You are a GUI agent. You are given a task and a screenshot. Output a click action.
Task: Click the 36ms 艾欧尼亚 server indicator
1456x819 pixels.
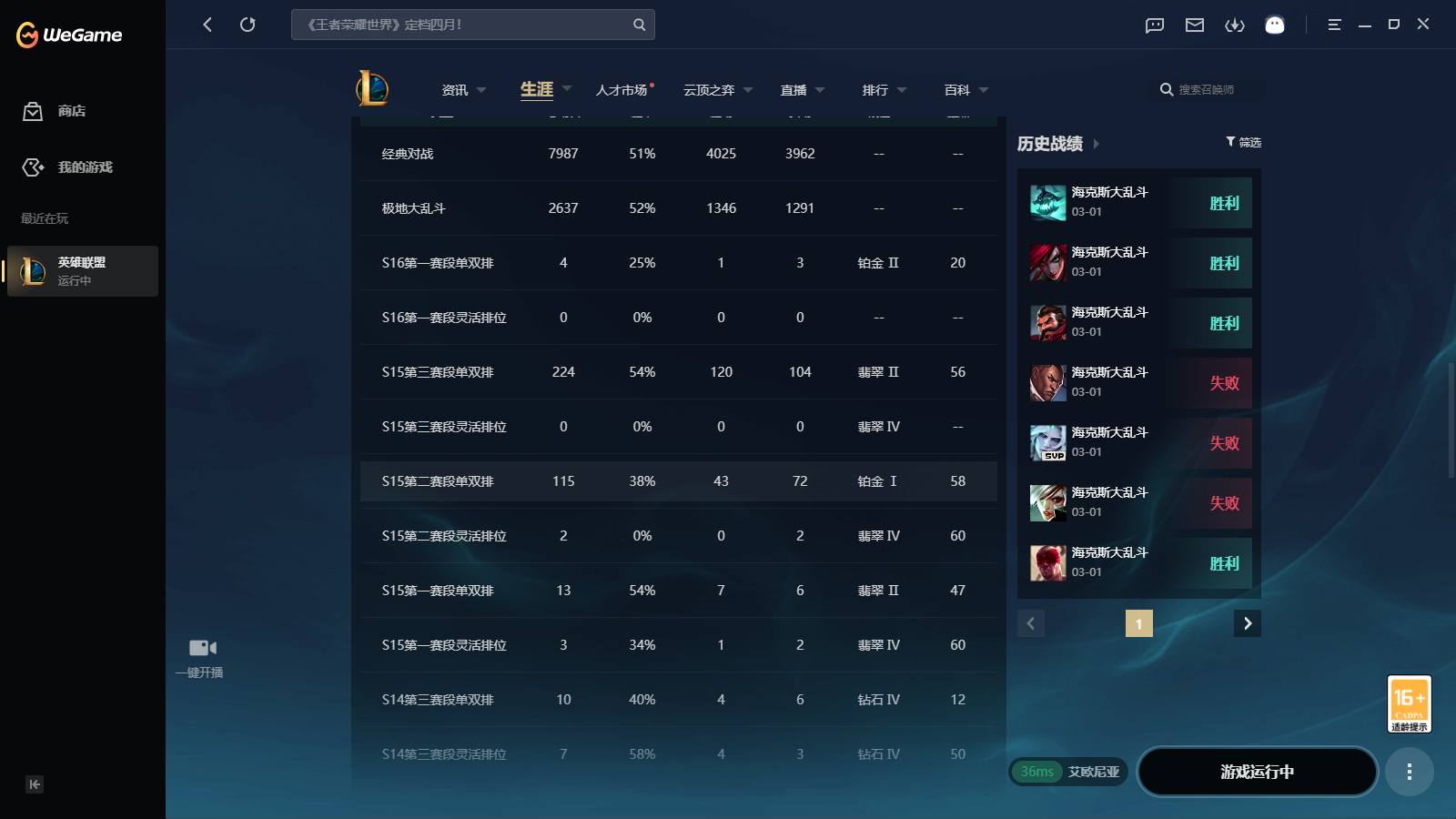pos(1069,772)
